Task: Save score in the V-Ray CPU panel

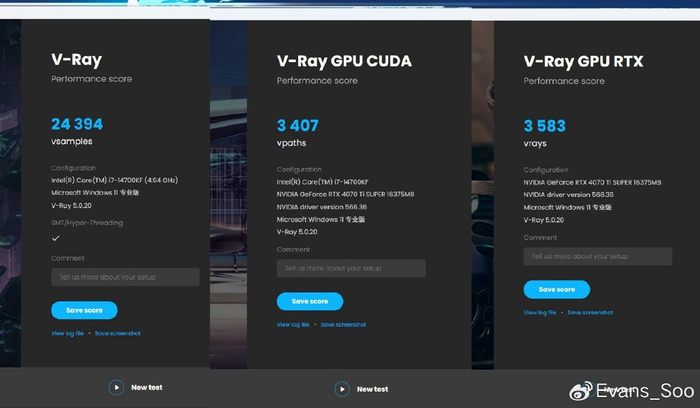Action: tap(84, 310)
